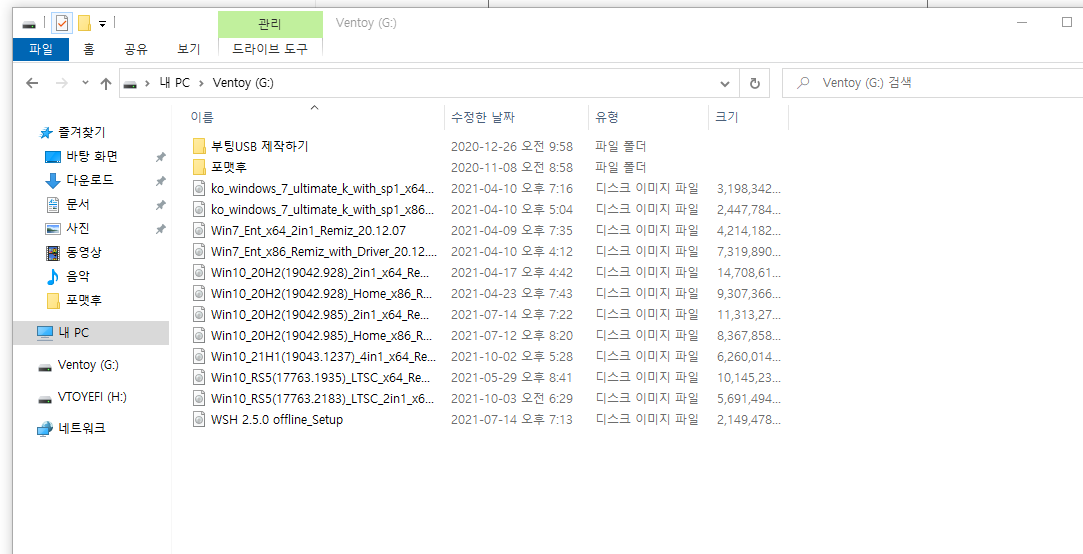Click the drive icon in the title bar
This screenshot has height=554, width=1083.
click(x=29, y=24)
